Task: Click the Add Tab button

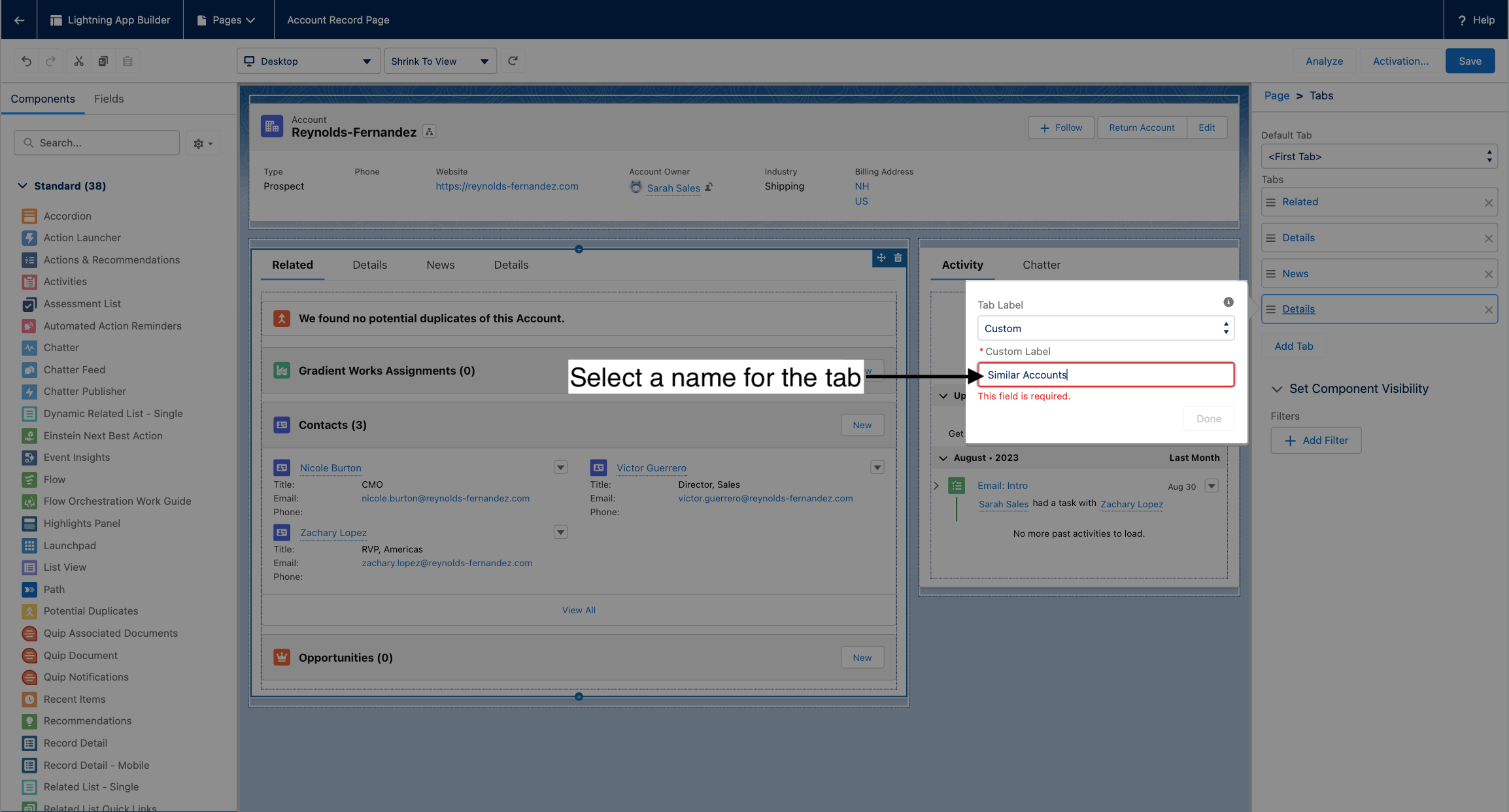Action: click(1293, 346)
